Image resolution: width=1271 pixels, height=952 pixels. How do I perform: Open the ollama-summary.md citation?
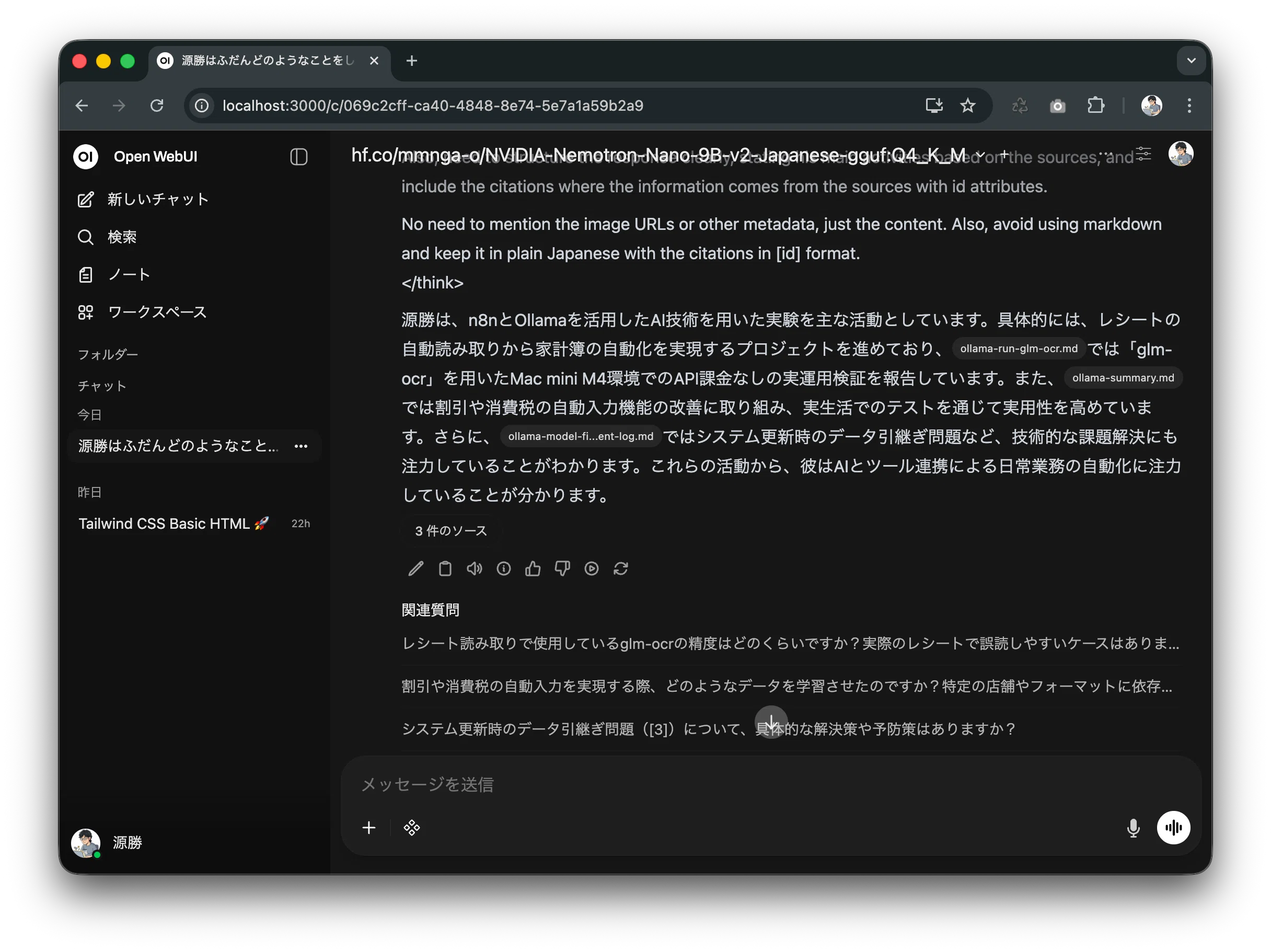click(x=1123, y=378)
